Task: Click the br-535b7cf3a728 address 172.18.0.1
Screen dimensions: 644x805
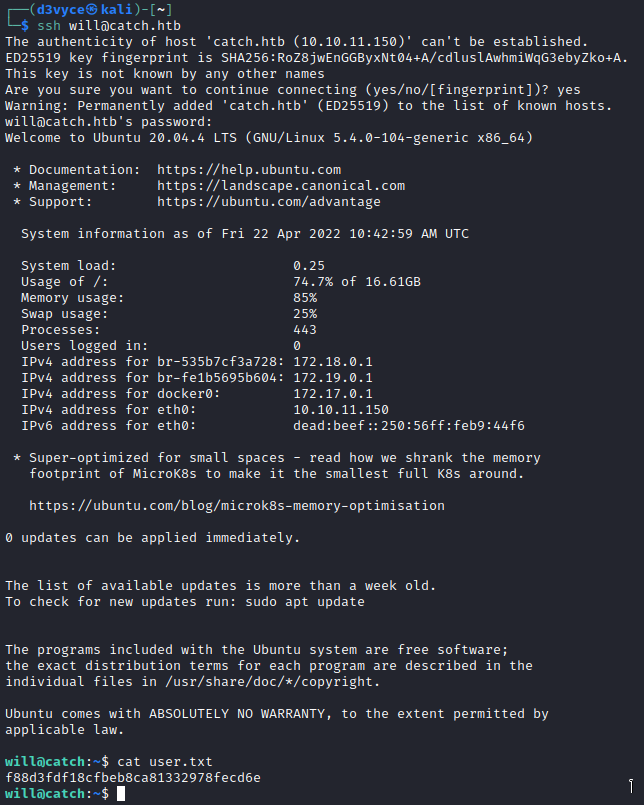Action: coord(333,362)
